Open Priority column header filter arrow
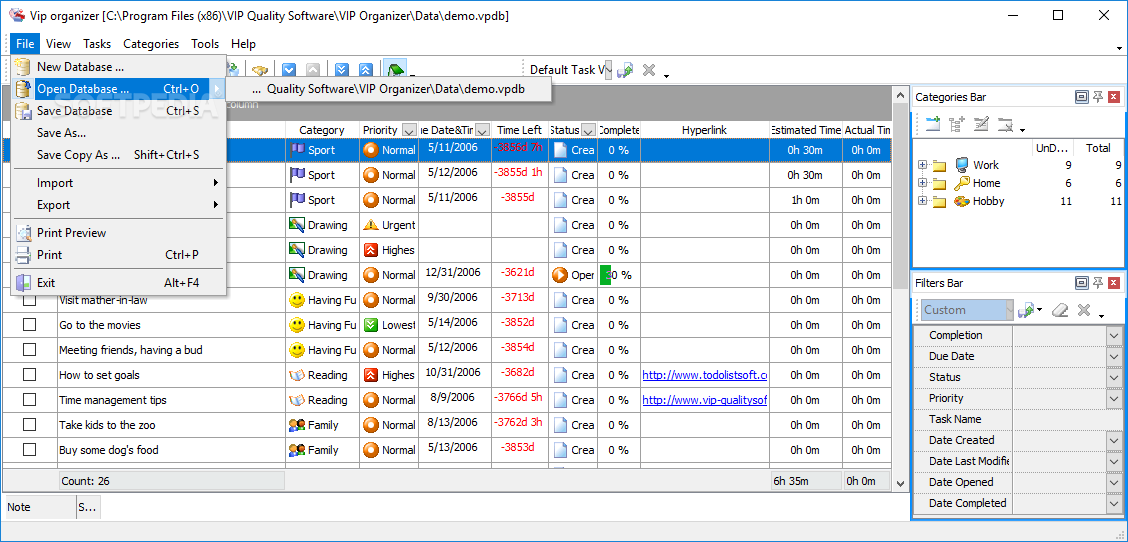The image size is (1128, 542). click(409, 130)
